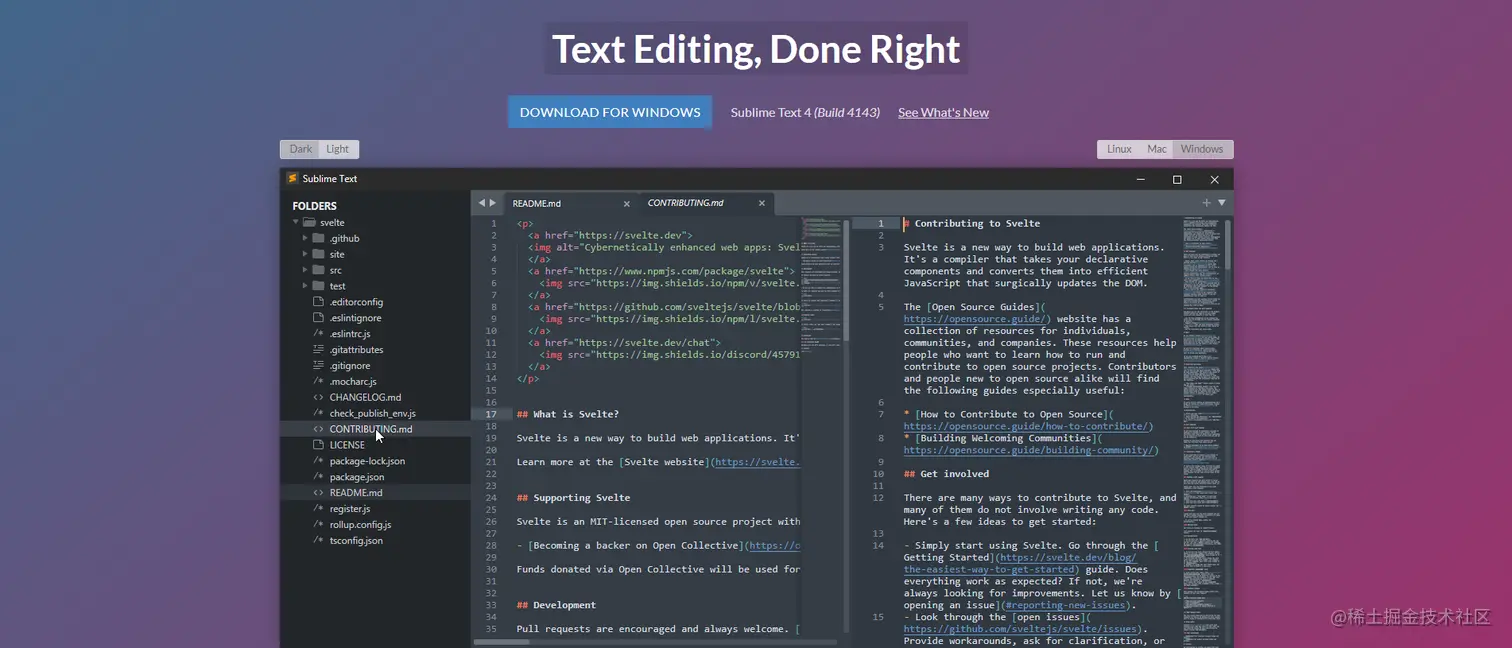Close the README.md tab

(x=627, y=203)
